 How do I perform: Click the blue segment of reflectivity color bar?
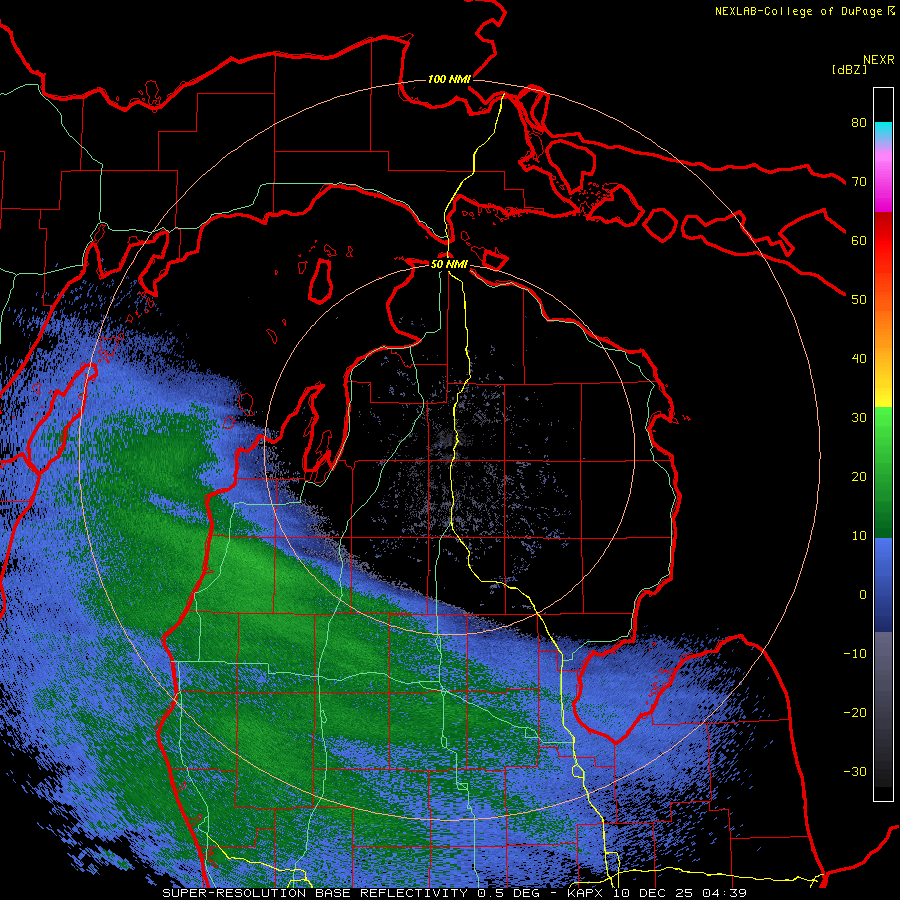(883, 584)
